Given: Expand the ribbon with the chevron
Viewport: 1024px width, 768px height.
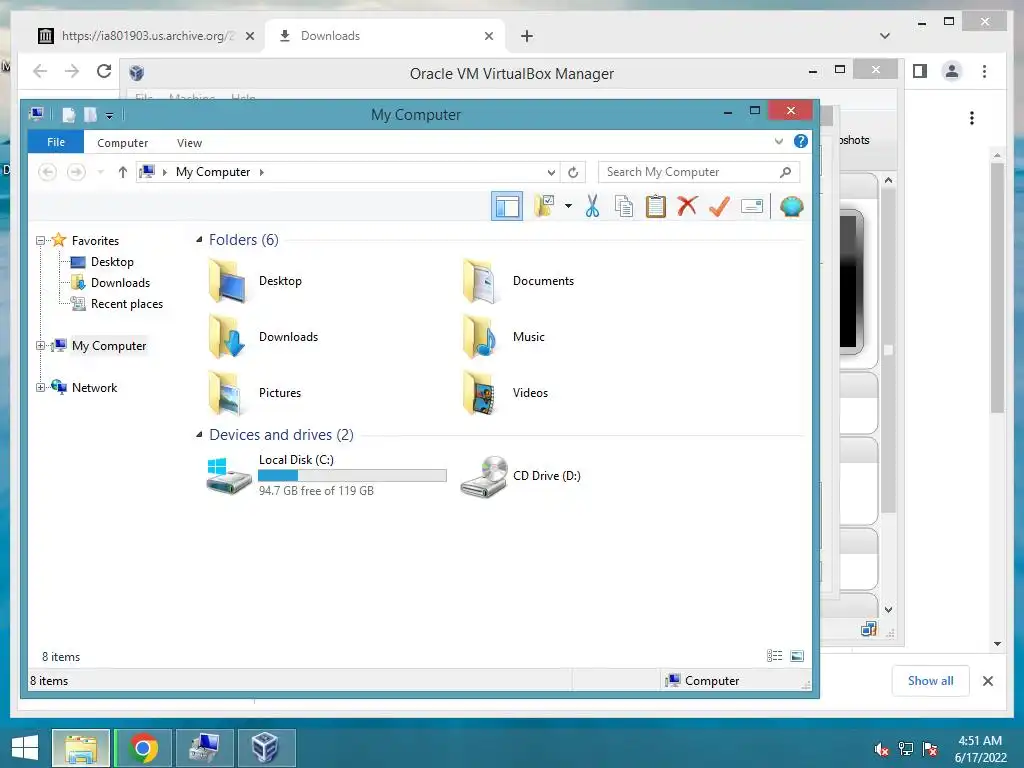Looking at the screenshot, I should point(778,141).
